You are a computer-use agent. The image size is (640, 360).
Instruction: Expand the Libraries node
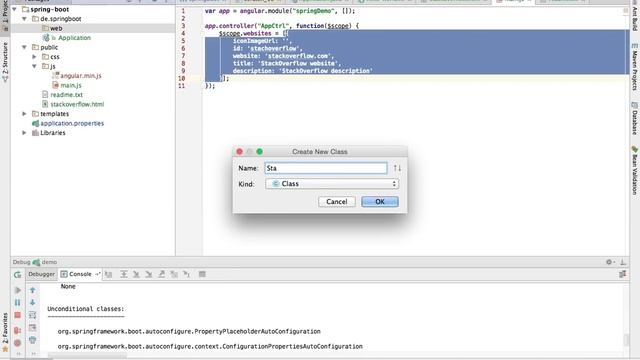[x=24, y=133]
